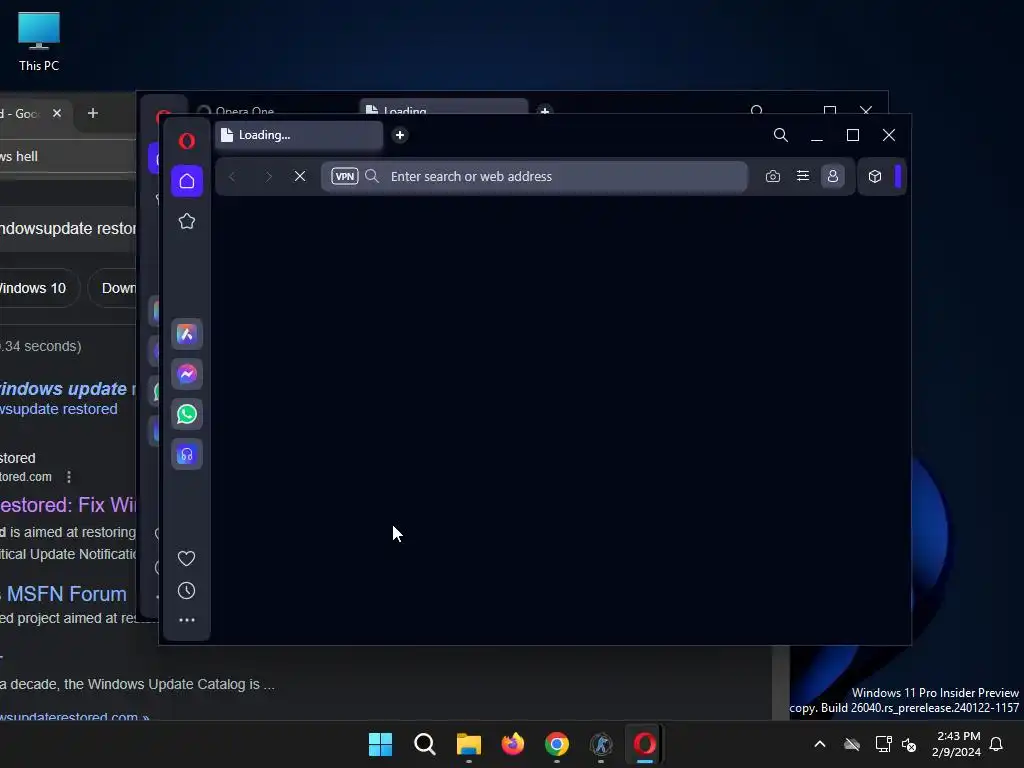Go back with the left arrow

coord(232,176)
